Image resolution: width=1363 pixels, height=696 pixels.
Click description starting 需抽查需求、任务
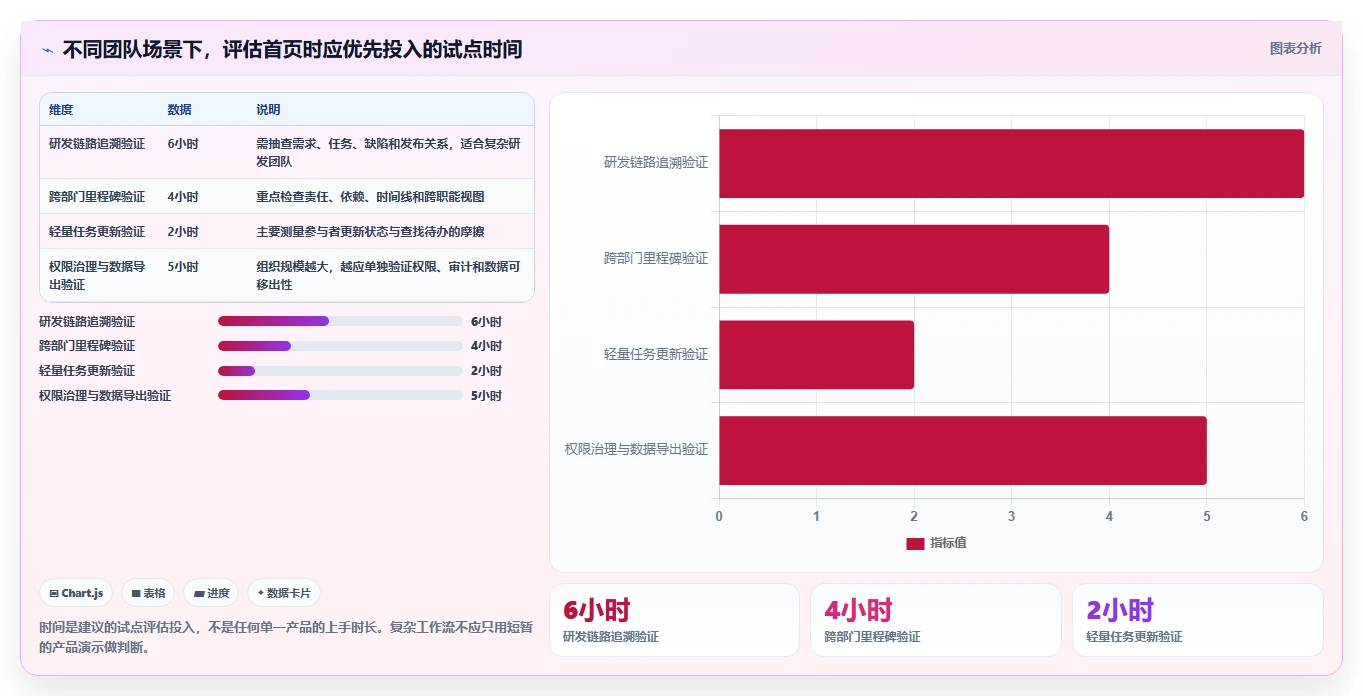tap(389, 153)
